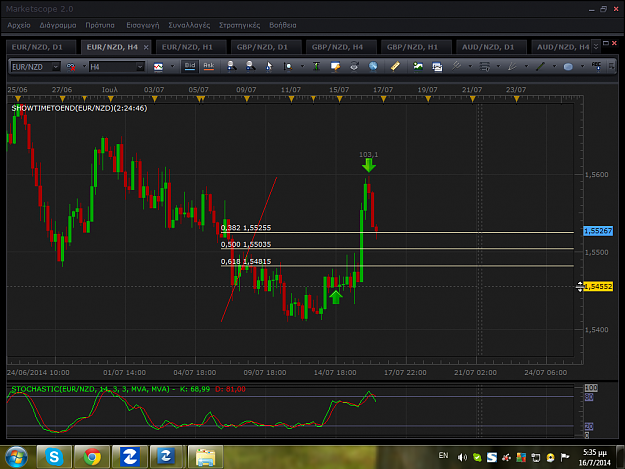Click the area zoom tool icon
This screenshot has height=469, width=625.
pos(288,66)
